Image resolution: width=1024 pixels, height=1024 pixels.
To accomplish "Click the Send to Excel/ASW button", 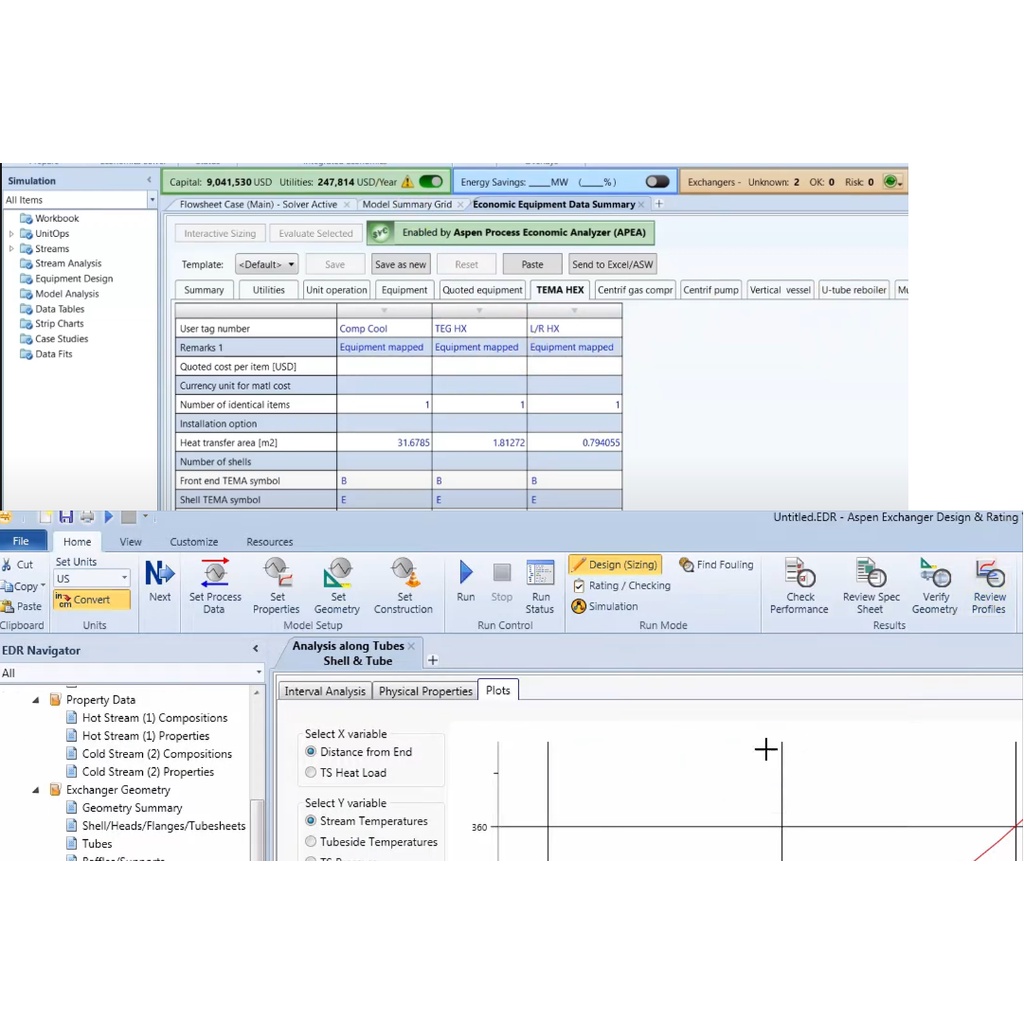I will coord(612,264).
